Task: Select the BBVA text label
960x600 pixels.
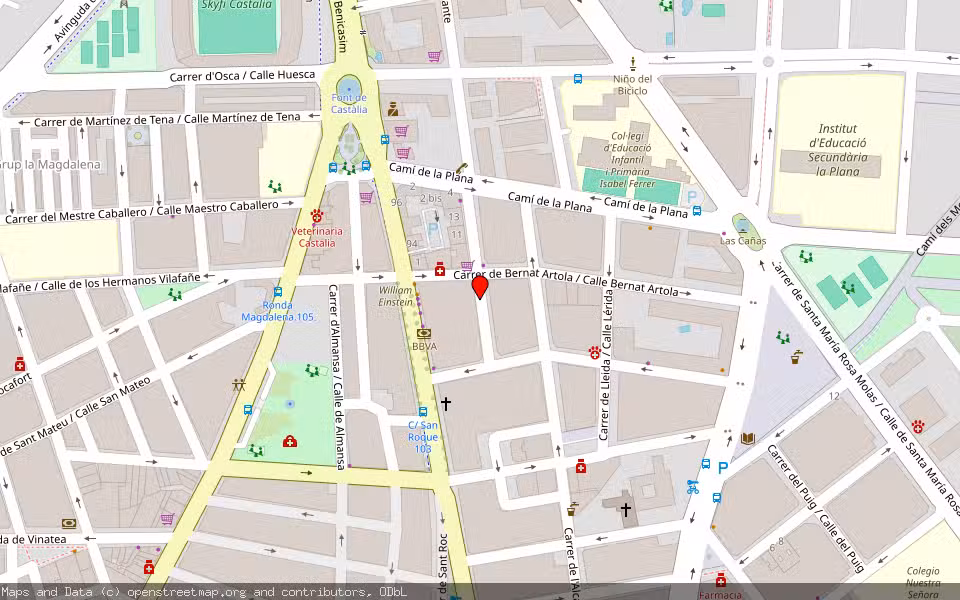Action: 424,347
